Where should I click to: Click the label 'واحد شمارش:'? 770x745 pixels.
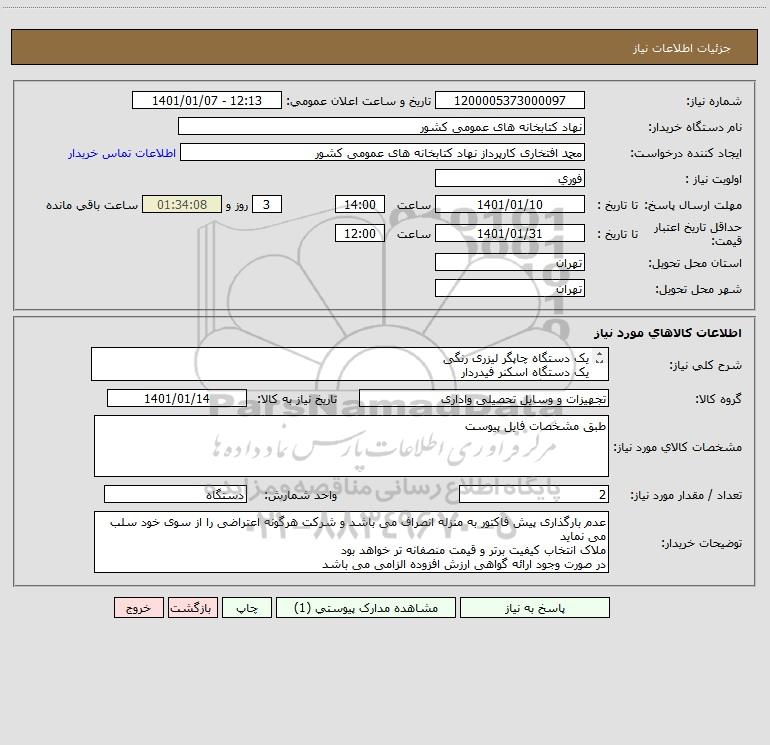301,495
